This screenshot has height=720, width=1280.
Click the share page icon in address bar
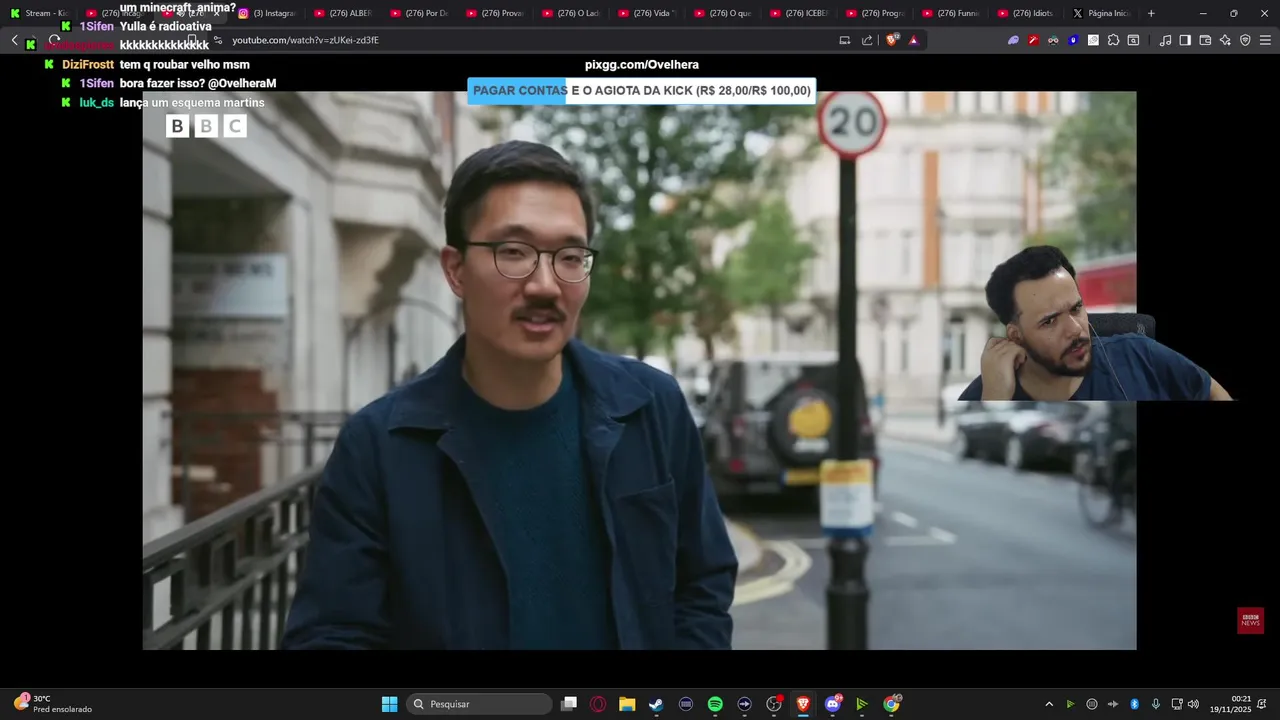(867, 40)
